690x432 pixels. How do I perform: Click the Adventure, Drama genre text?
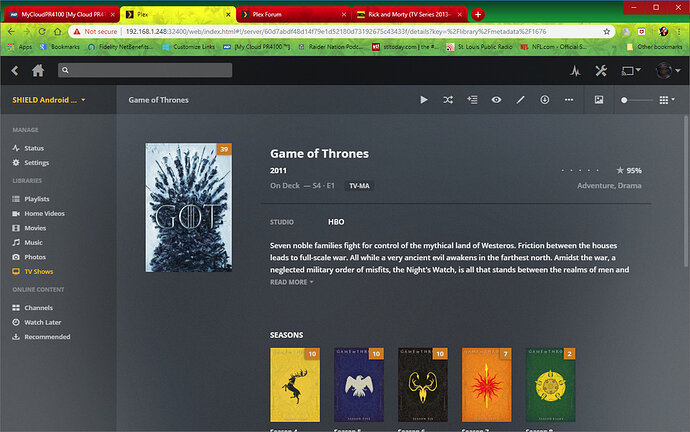pyautogui.click(x=609, y=186)
